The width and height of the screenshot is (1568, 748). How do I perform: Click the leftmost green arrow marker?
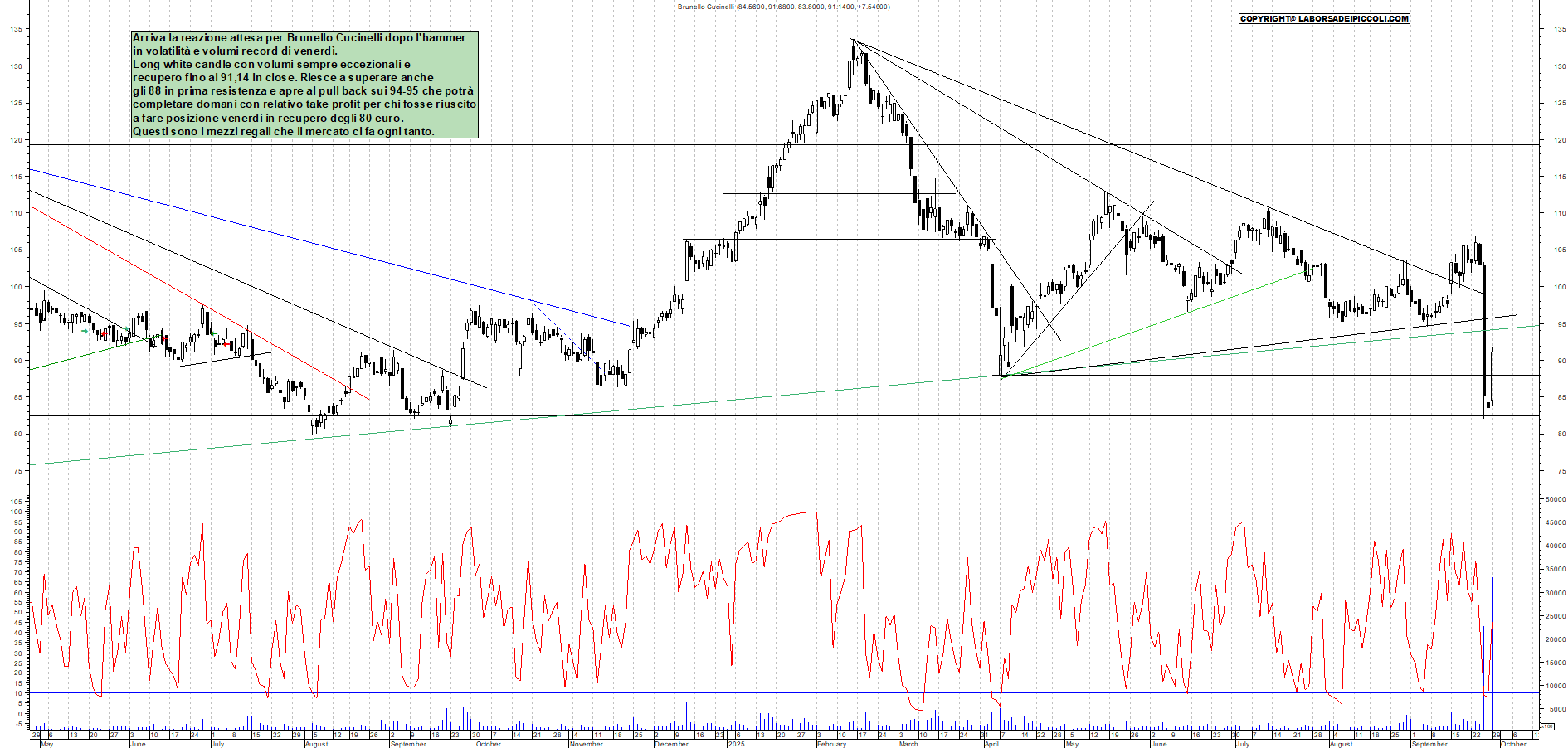click(x=85, y=332)
